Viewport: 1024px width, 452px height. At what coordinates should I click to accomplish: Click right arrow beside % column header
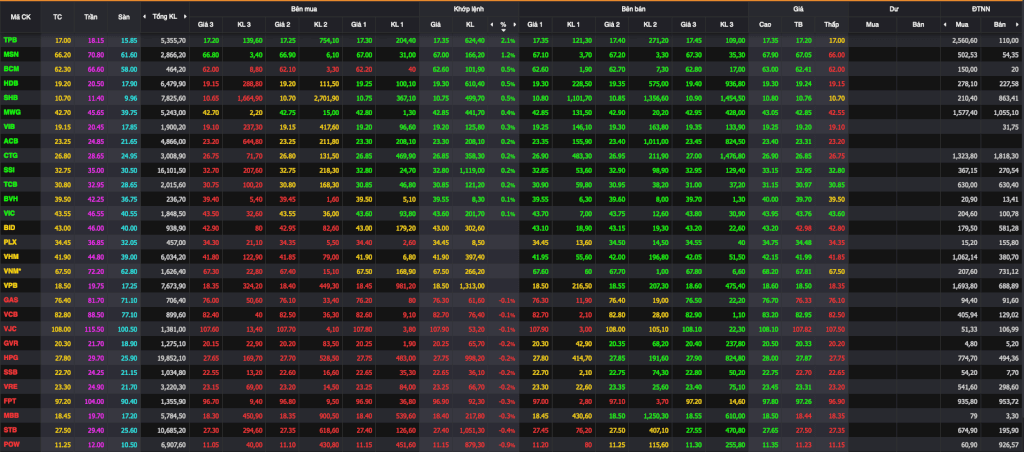pos(515,25)
